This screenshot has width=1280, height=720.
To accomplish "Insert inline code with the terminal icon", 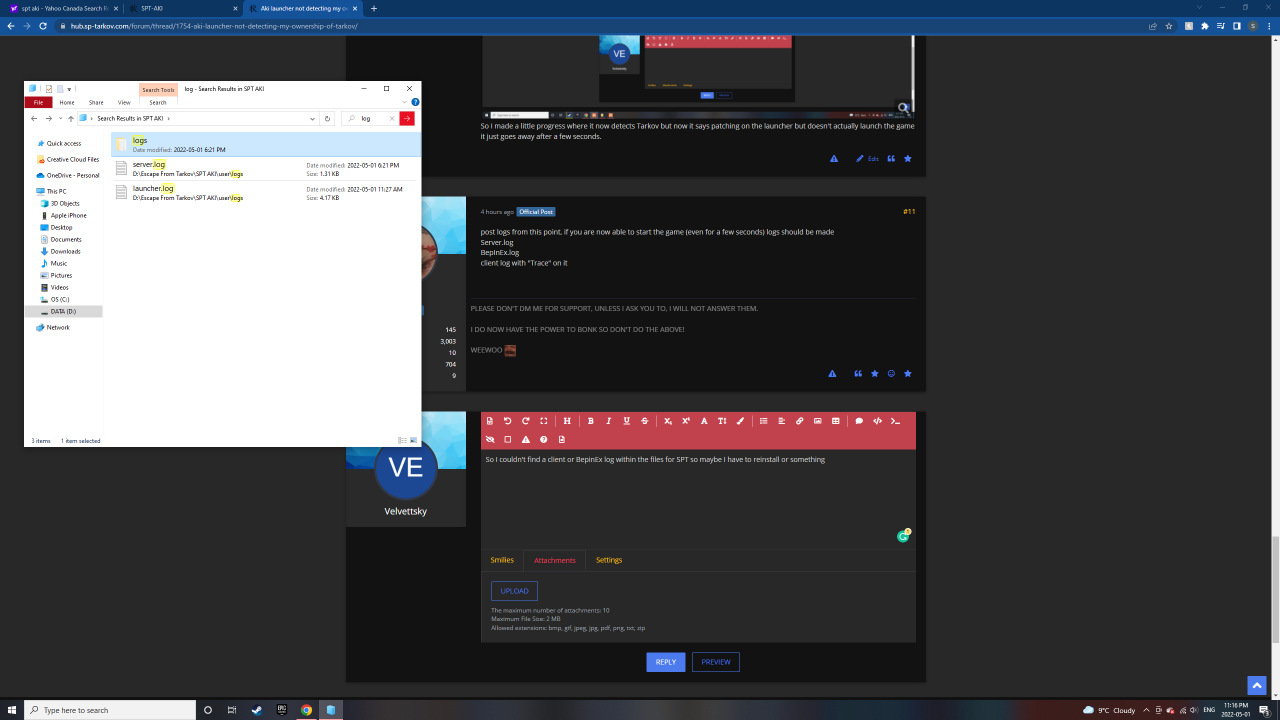I will pyautogui.click(x=895, y=421).
